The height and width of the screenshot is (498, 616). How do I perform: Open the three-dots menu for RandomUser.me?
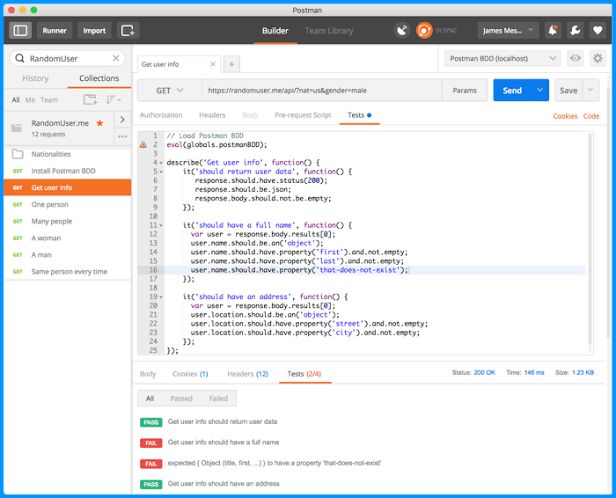tap(122, 138)
